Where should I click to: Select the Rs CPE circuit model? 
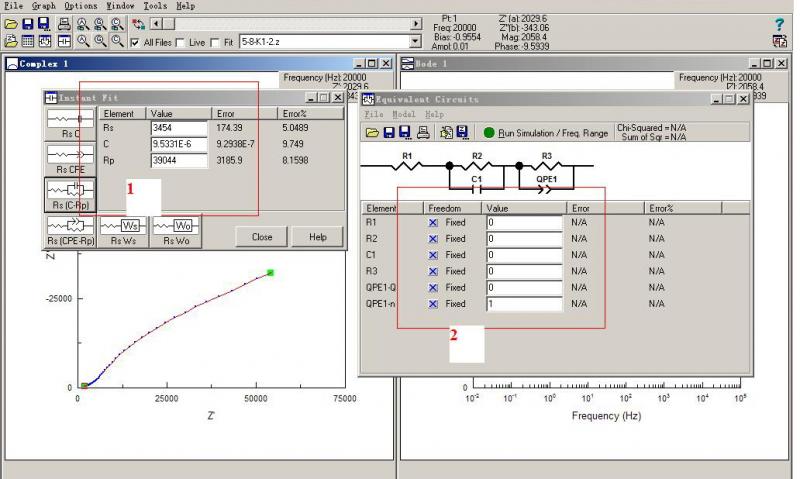click(70, 159)
